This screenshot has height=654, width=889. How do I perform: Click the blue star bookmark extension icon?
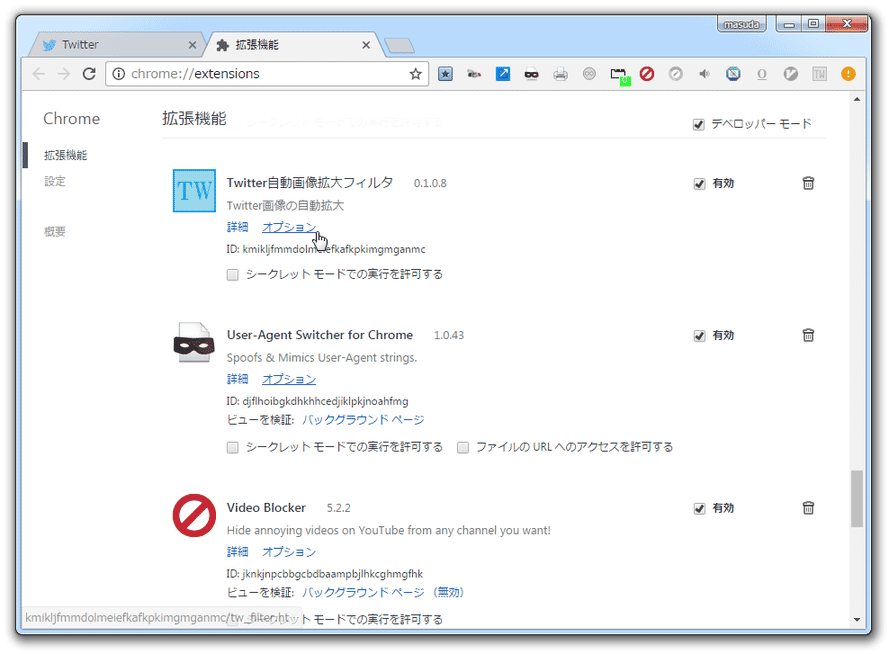tap(445, 74)
